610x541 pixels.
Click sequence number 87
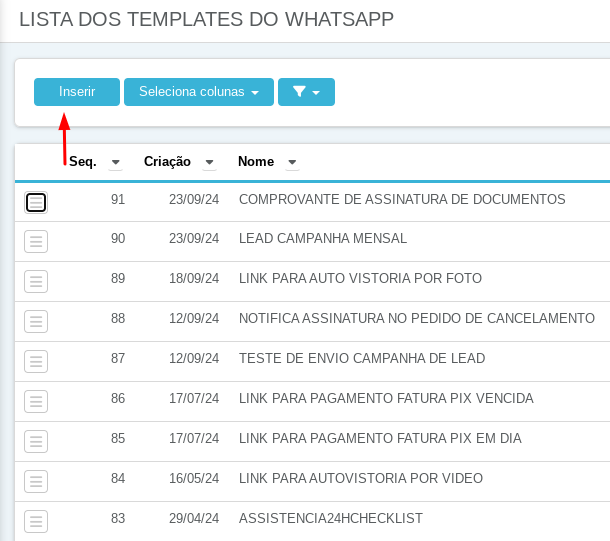[118, 358]
